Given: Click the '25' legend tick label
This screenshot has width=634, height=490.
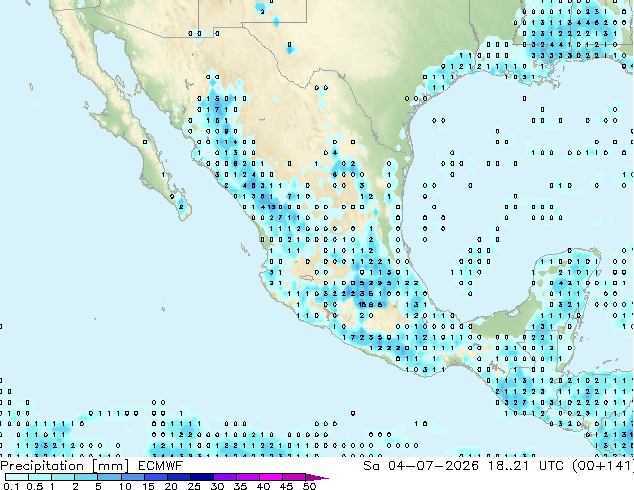Looking at the screenshot, I should pyautogui.click(x=194, y=486).
